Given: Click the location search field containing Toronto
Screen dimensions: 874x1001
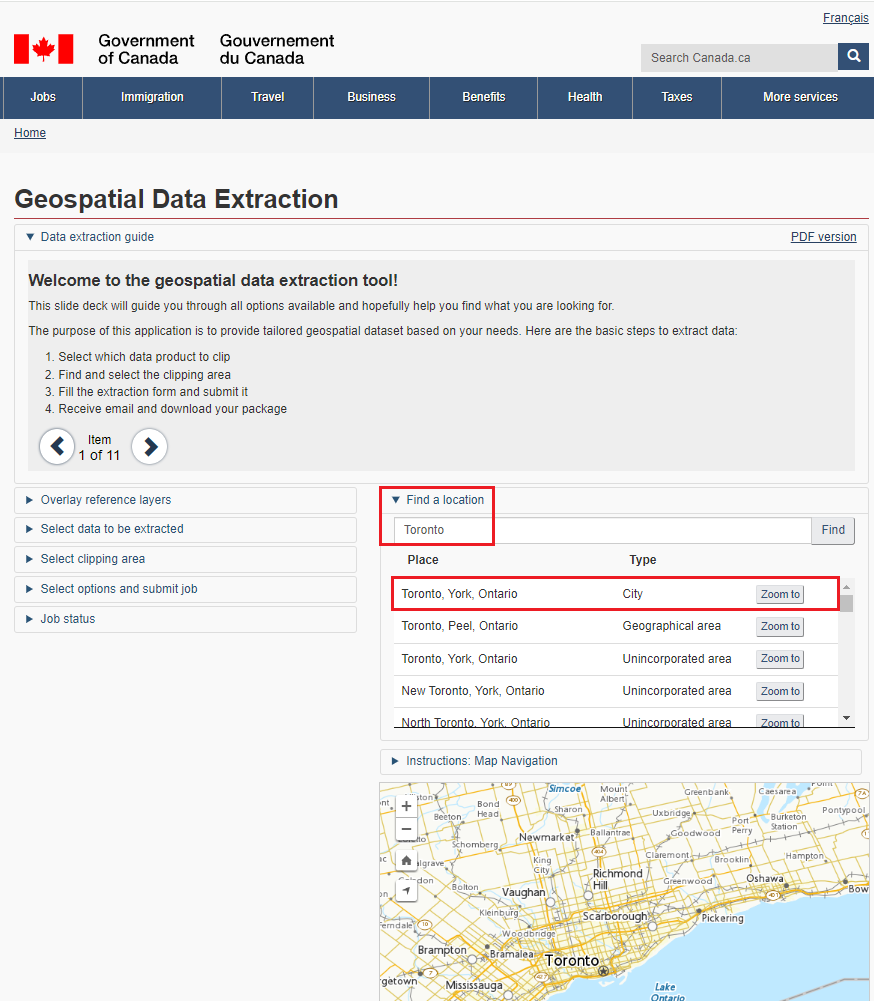Looking at the screenshot, I should point(602,530).
